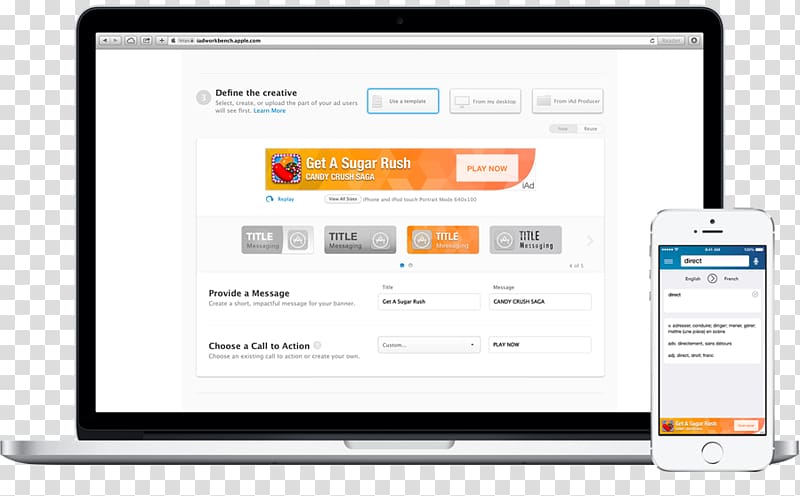Hit the PLAY NOW button in the ad banner
800x496 pixels.
tap(487, 168)
